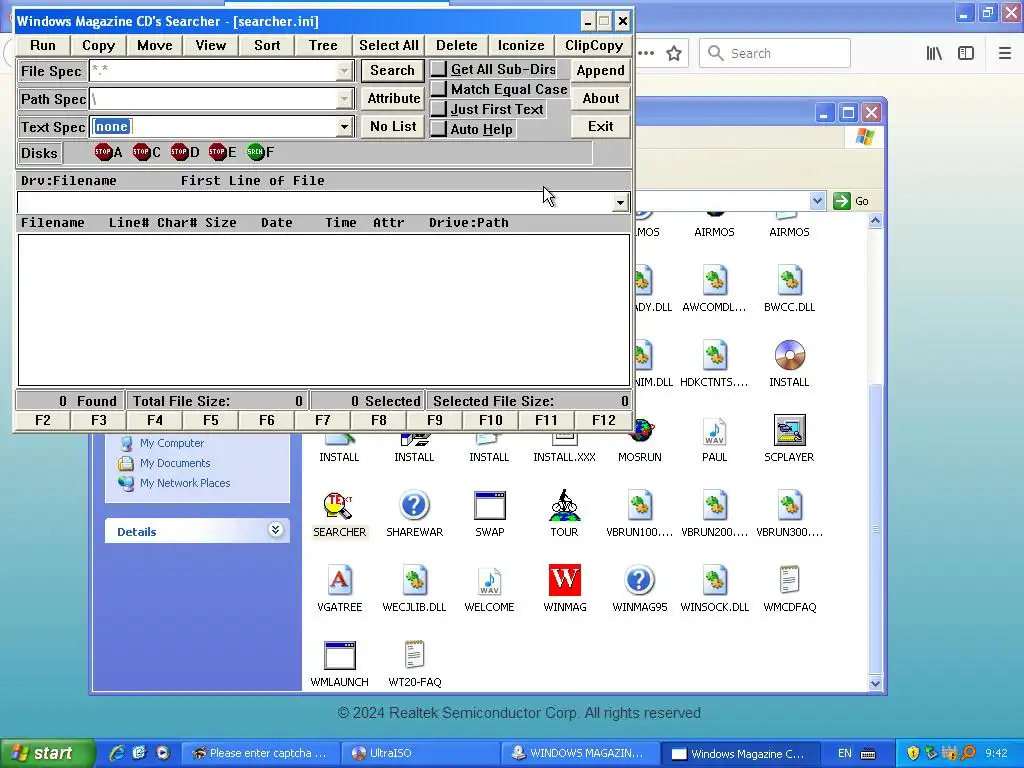
Task: Click Select All in Searcher
Action: [389, 45]
